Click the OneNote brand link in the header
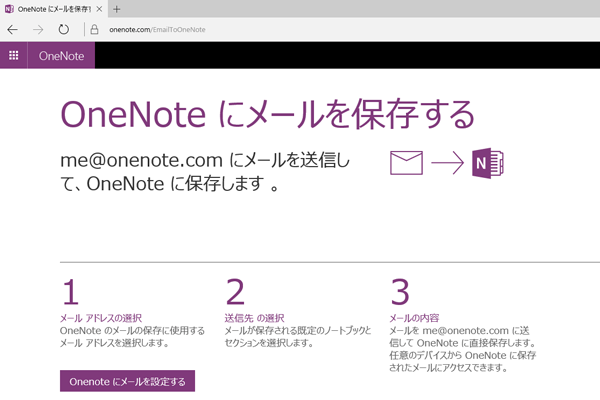Viewport: 600px width, 400px height. (61, 56)
